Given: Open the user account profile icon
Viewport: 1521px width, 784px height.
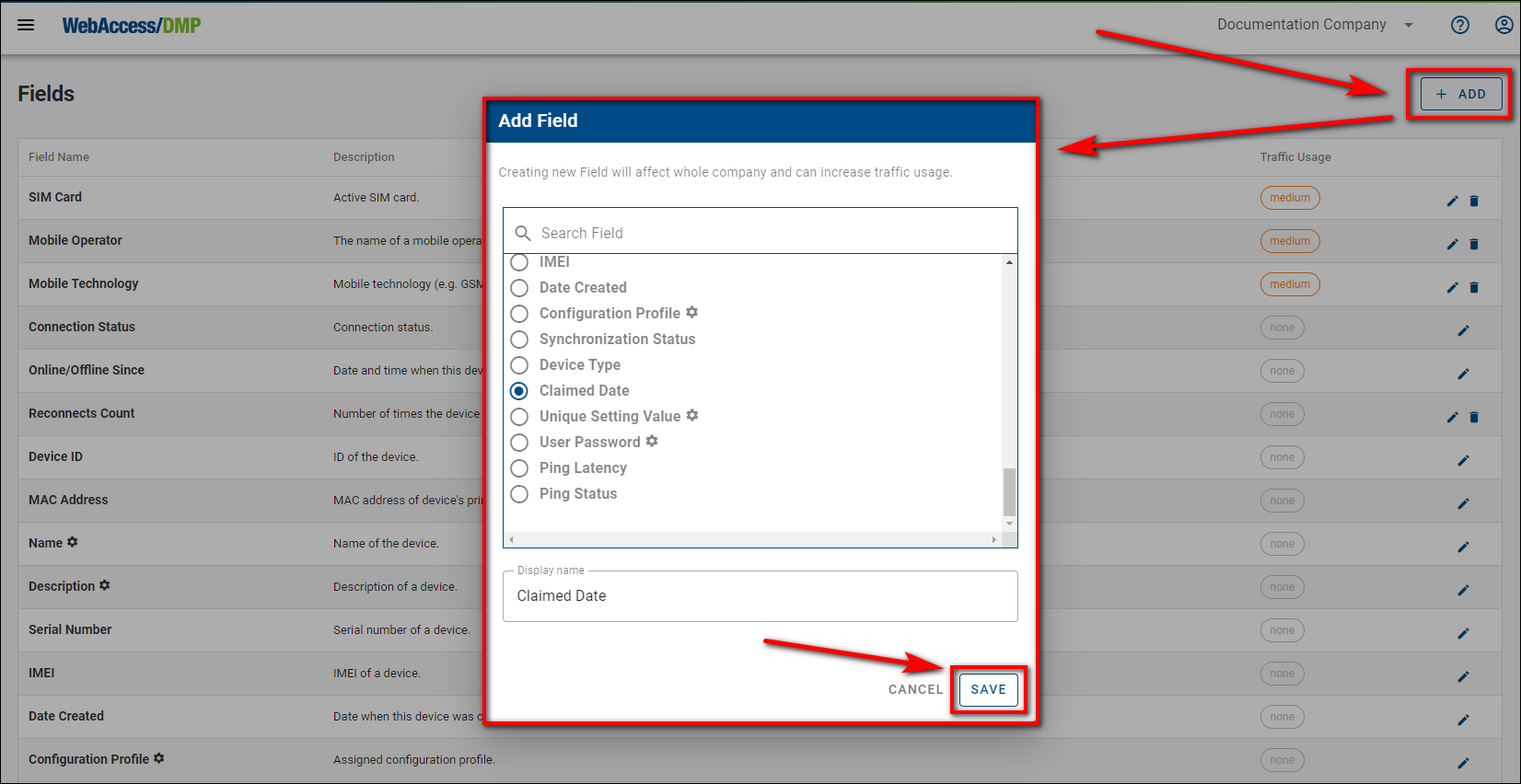Looking at the screenshot, I should tap(1504, 25).
